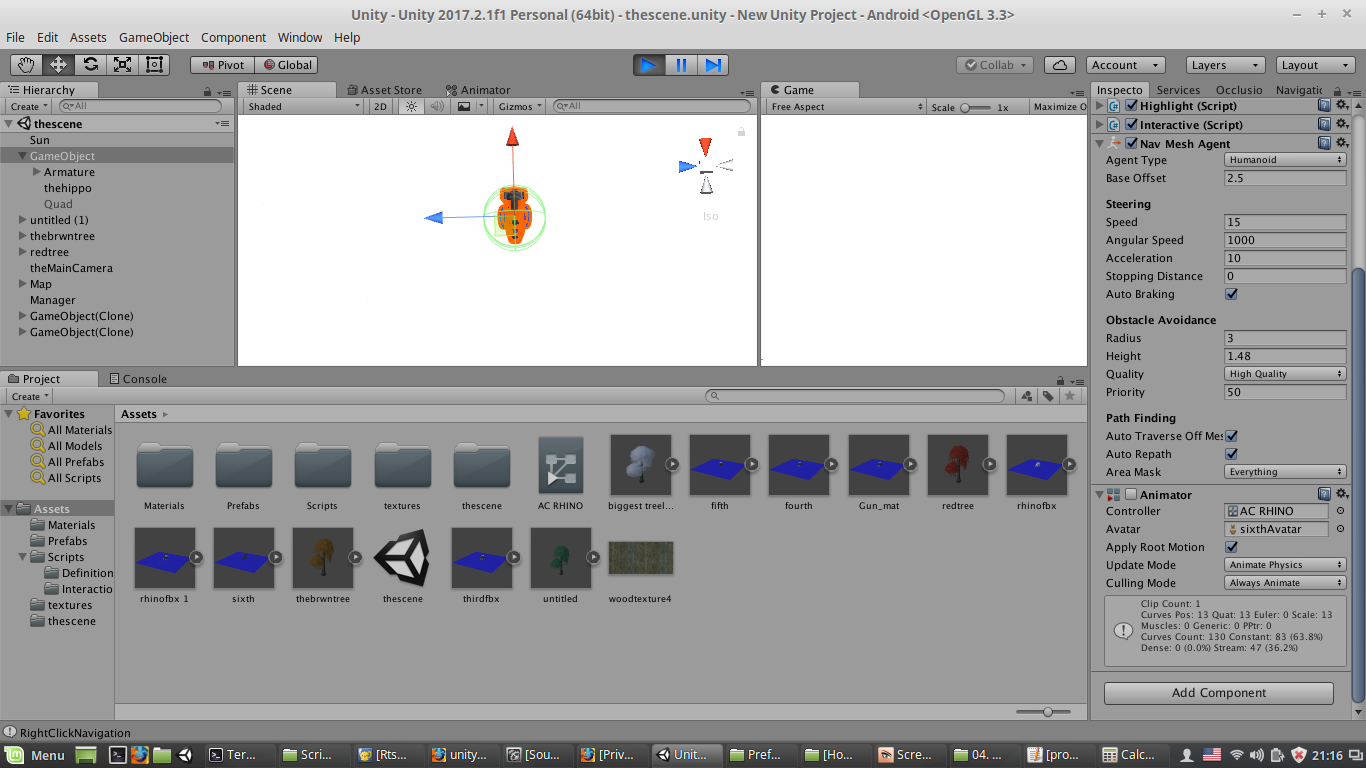
Task: Expand the redtree asset preview arrow
Action: (x=990, y=464)
